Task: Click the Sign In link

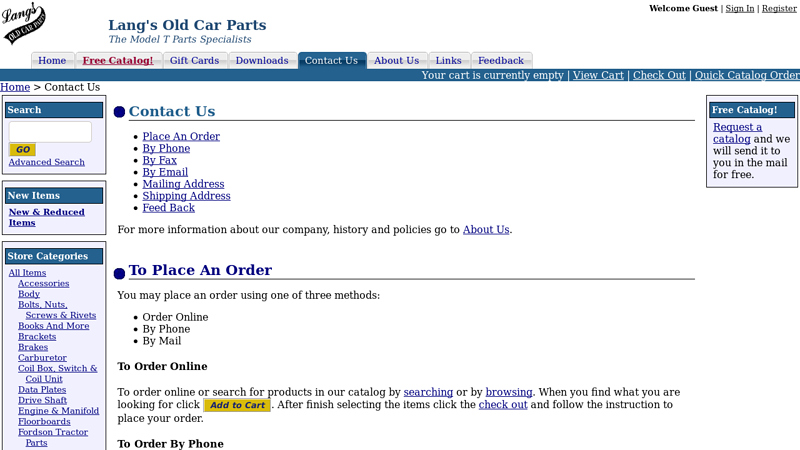Action: (x=740, y=8)
